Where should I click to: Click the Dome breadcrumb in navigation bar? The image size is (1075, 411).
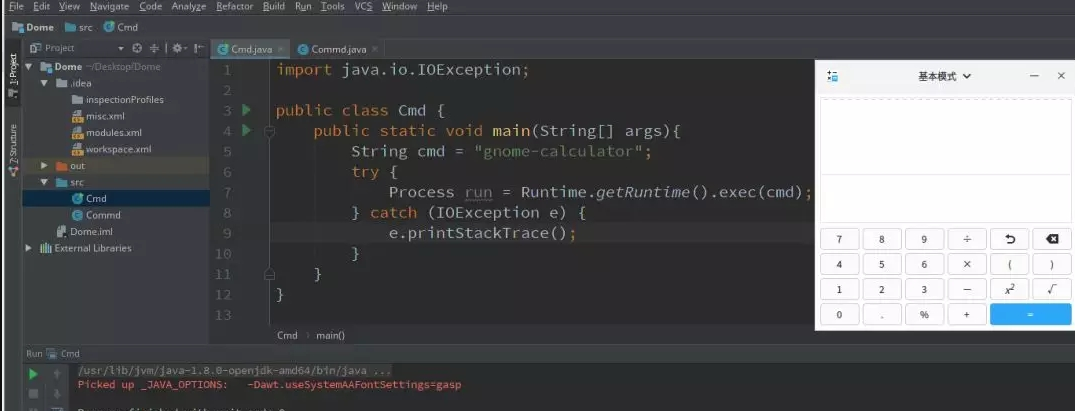point(33,27)
